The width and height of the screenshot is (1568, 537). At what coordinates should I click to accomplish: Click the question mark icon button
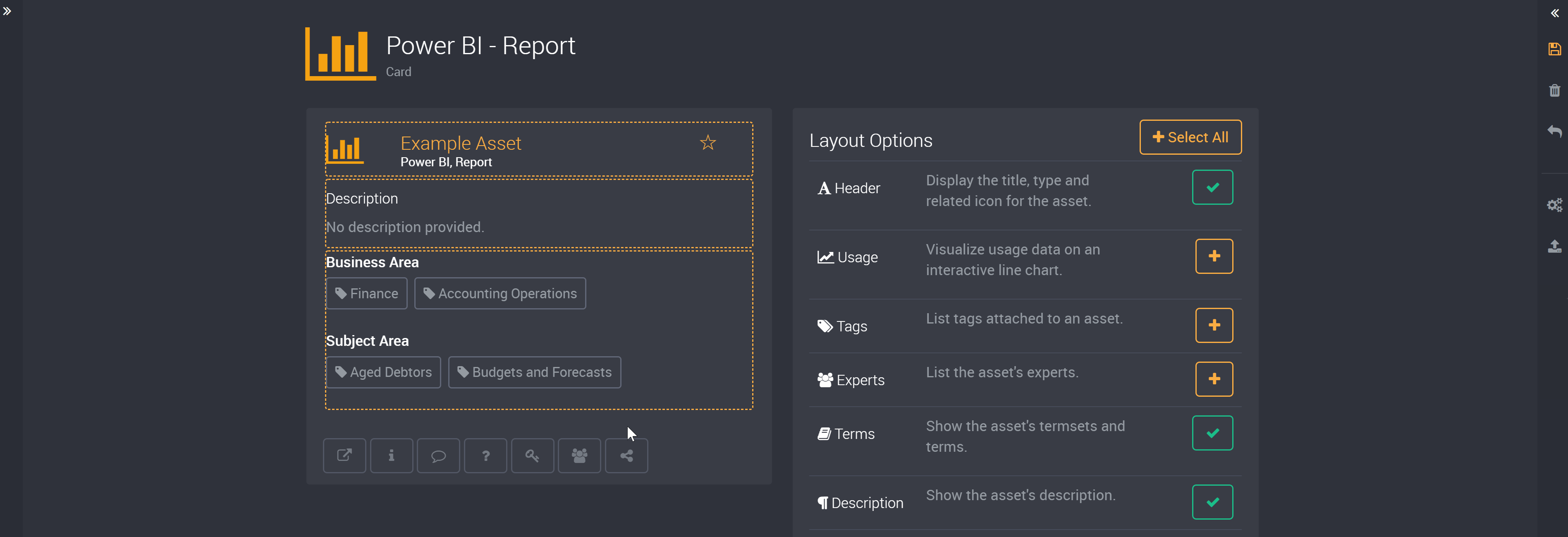click(x=486, y=455)
